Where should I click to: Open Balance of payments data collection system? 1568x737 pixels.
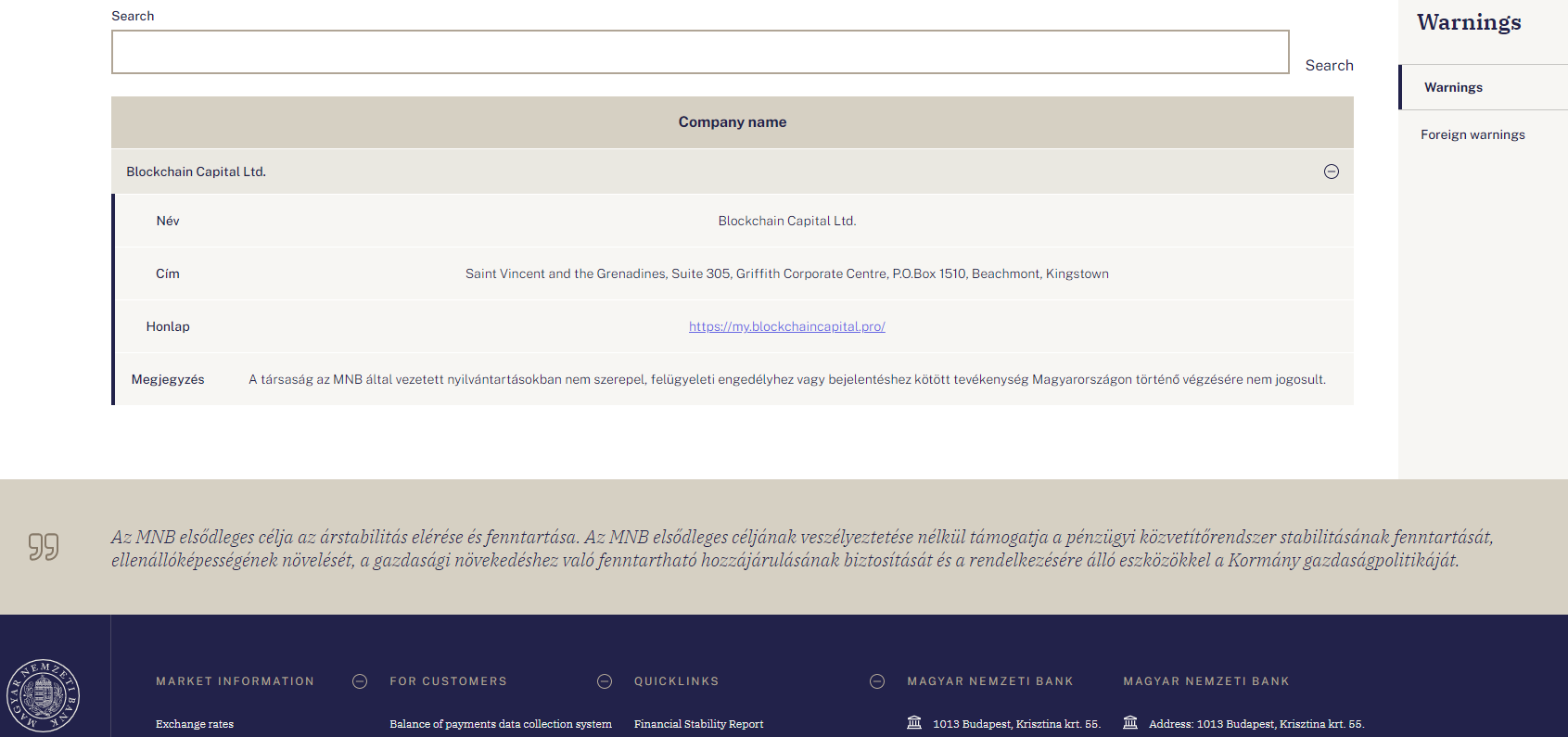click(x=501, y=724)
